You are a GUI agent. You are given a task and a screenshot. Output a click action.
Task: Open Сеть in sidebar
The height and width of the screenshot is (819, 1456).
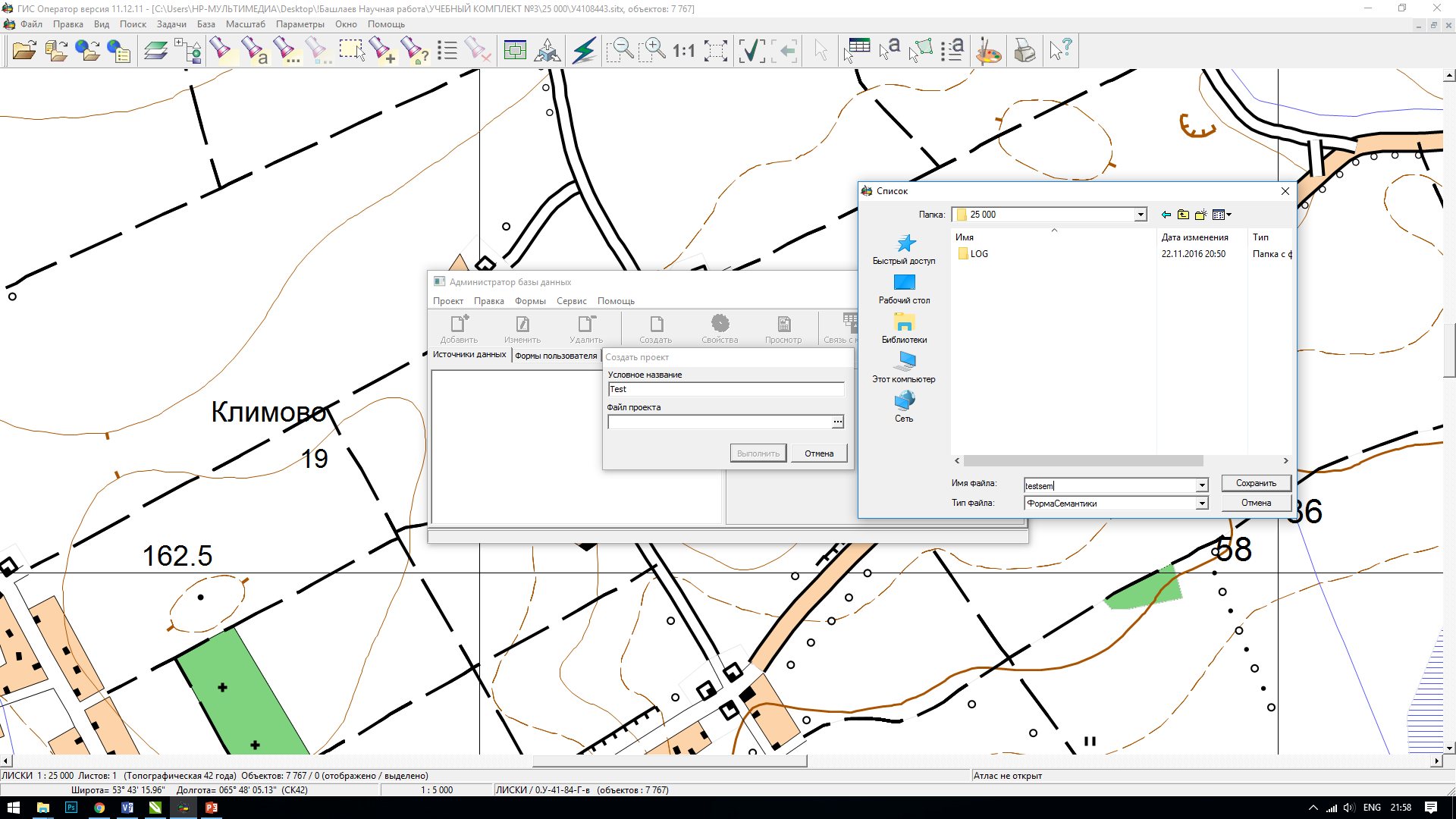pyautogui.click(x=904, y=407)
